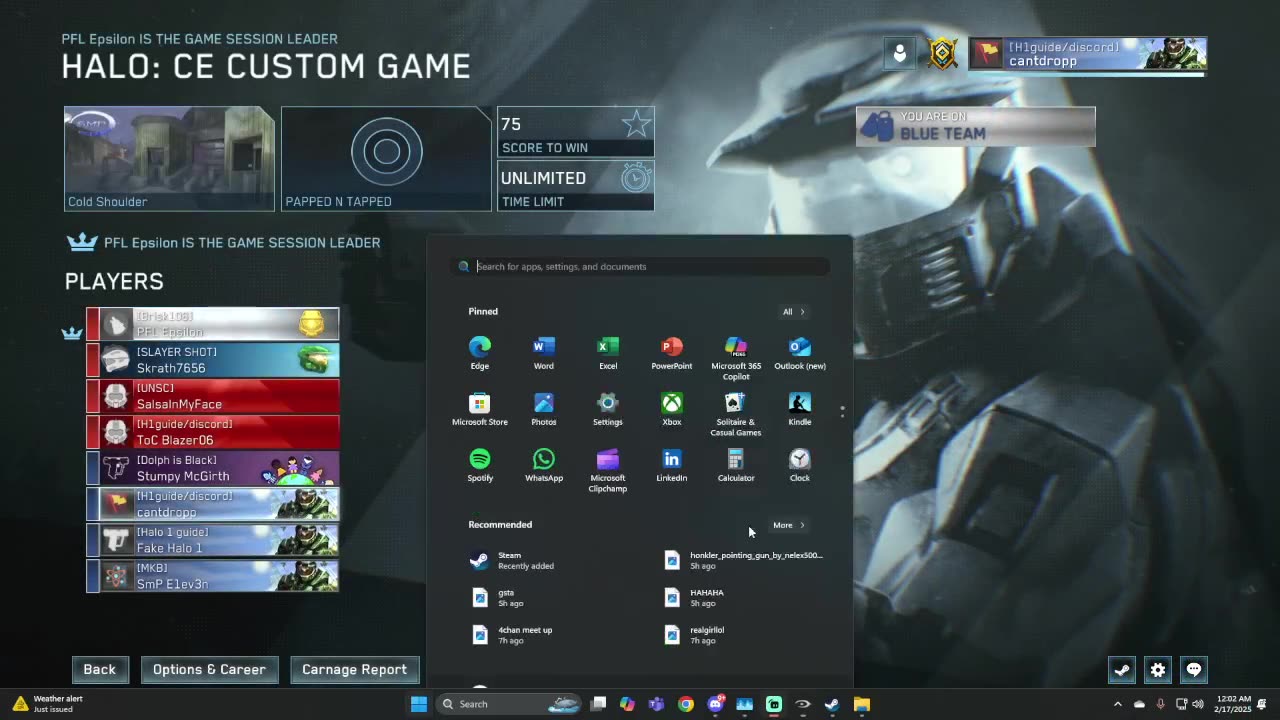Viewport: 1280px width, 720px height.
Task: Select the PAPPED N TAPPED game type
Action: coord(386,159)
